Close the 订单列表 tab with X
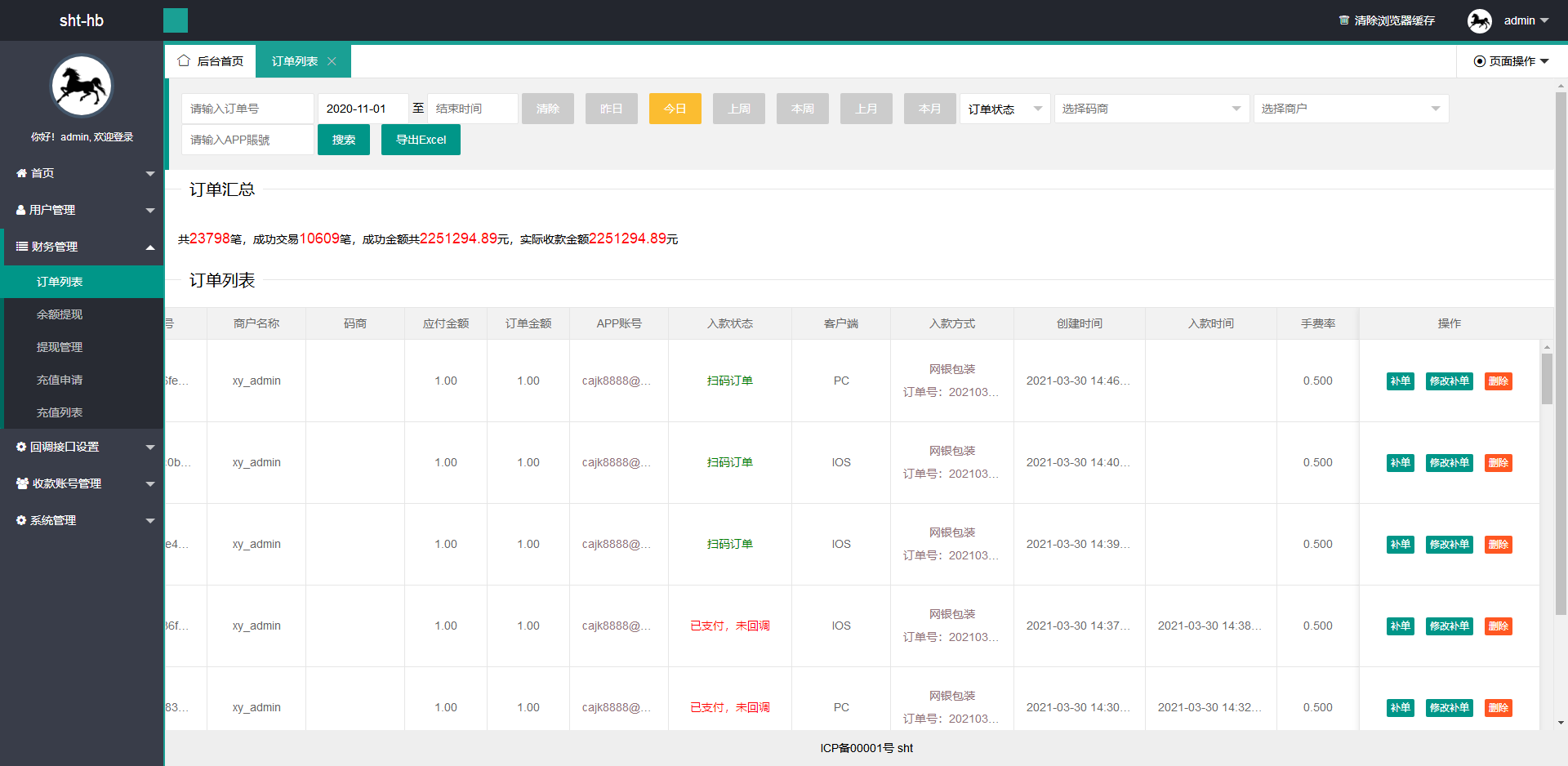This screenshot has width=1568, height=766. (332, 61)
